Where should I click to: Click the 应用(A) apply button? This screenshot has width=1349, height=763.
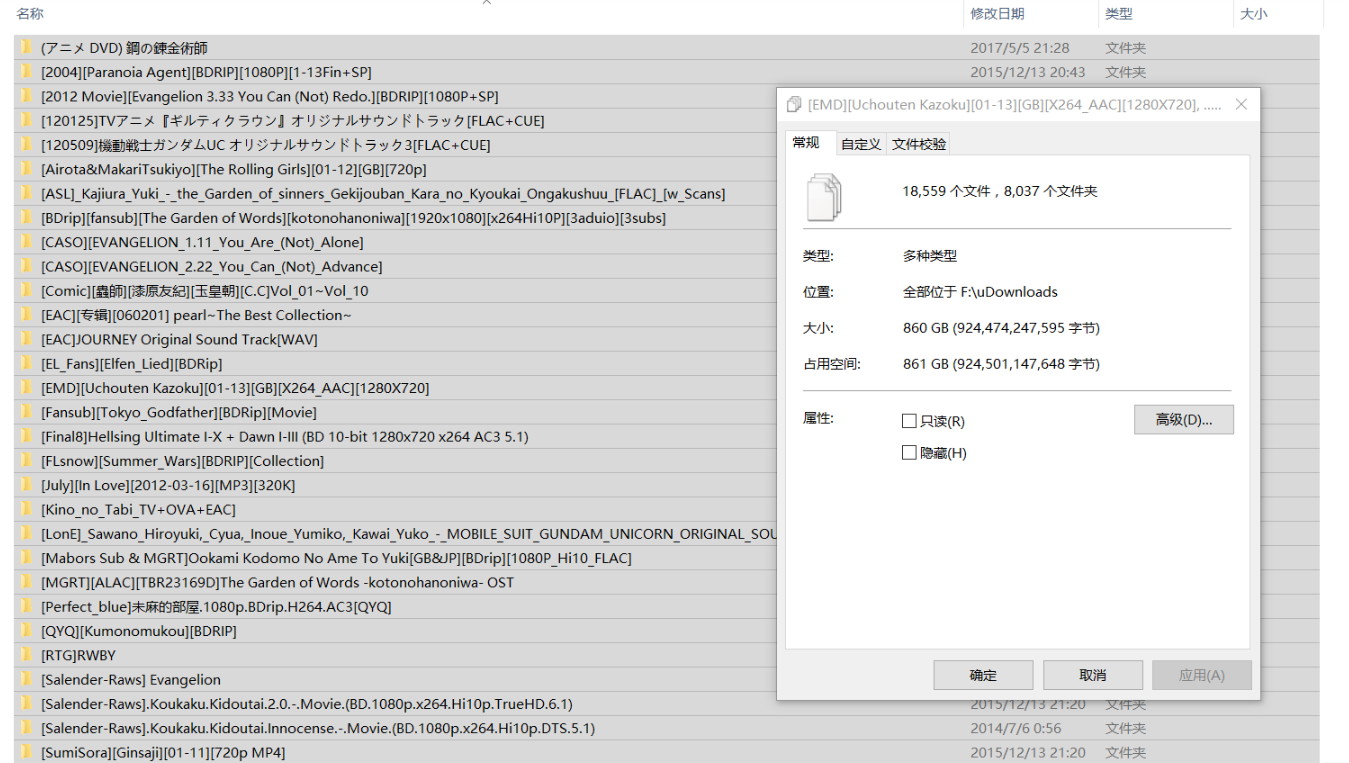pyautogui.click(x=1202, y=675)
